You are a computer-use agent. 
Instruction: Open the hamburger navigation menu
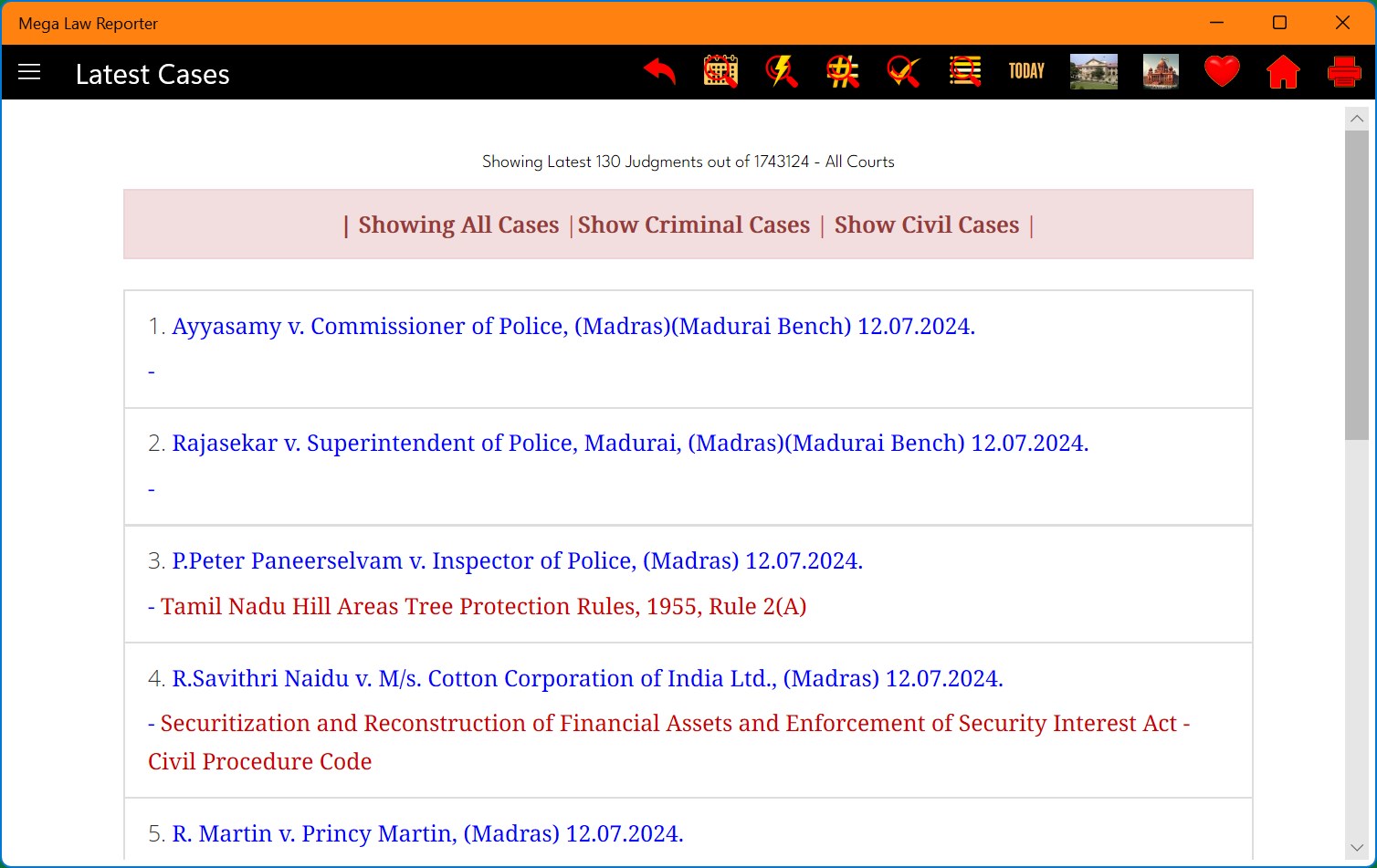coord(29,72)
